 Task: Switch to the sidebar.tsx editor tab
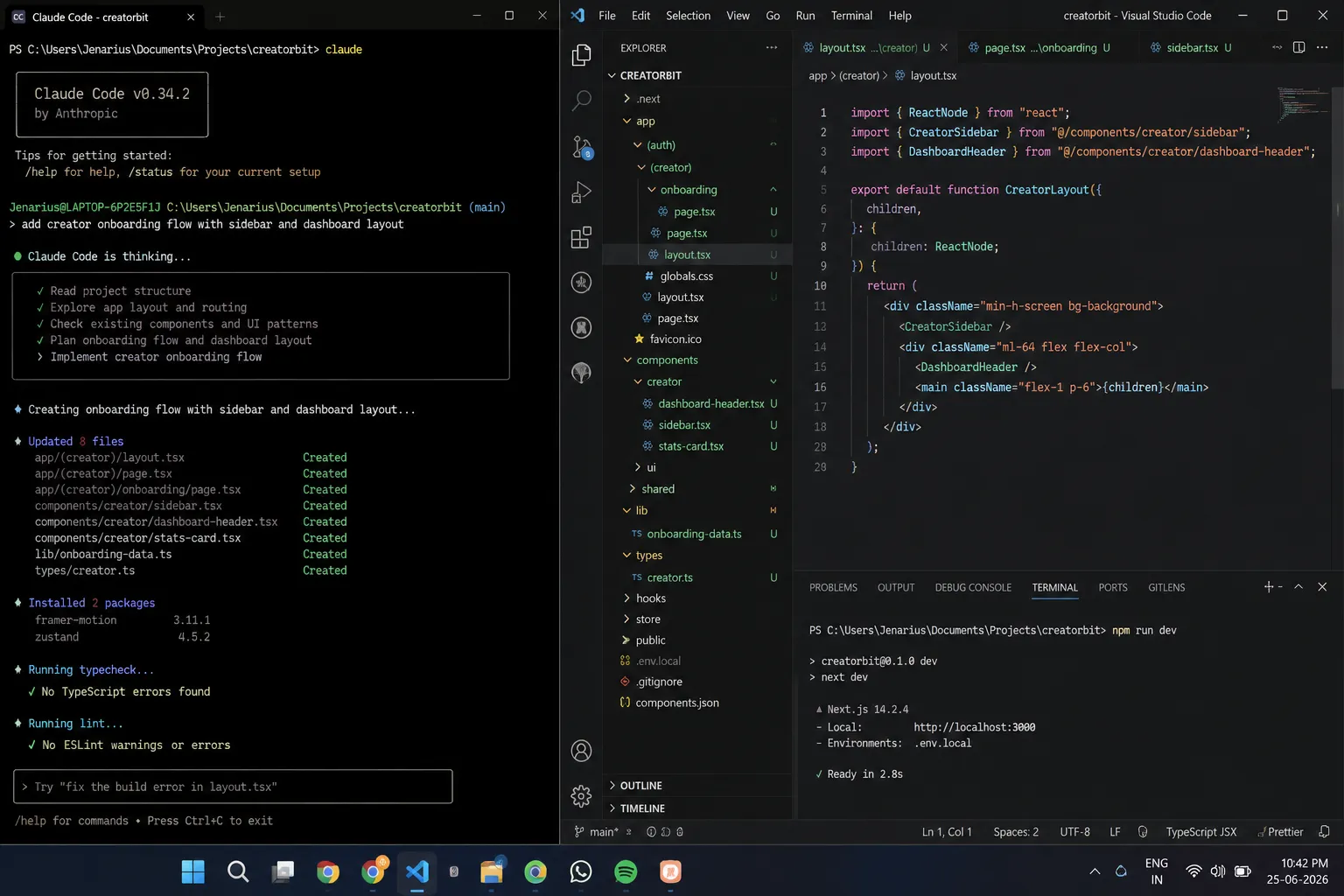(x=1192, y=48)
